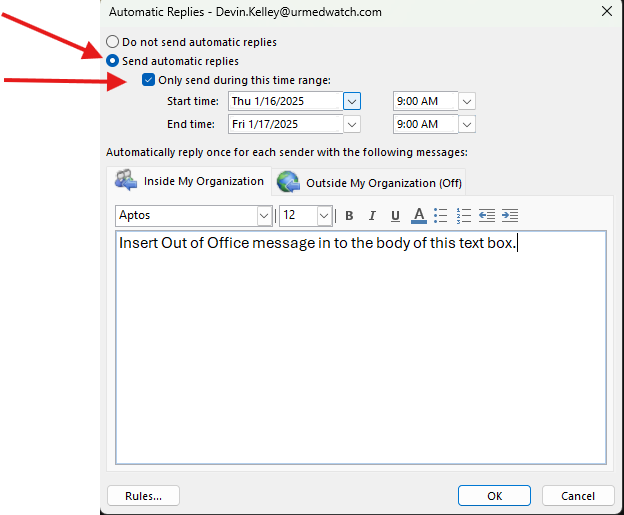
Task: Toggle italic formatting in message toolbar
Action: tap(372, 215)
